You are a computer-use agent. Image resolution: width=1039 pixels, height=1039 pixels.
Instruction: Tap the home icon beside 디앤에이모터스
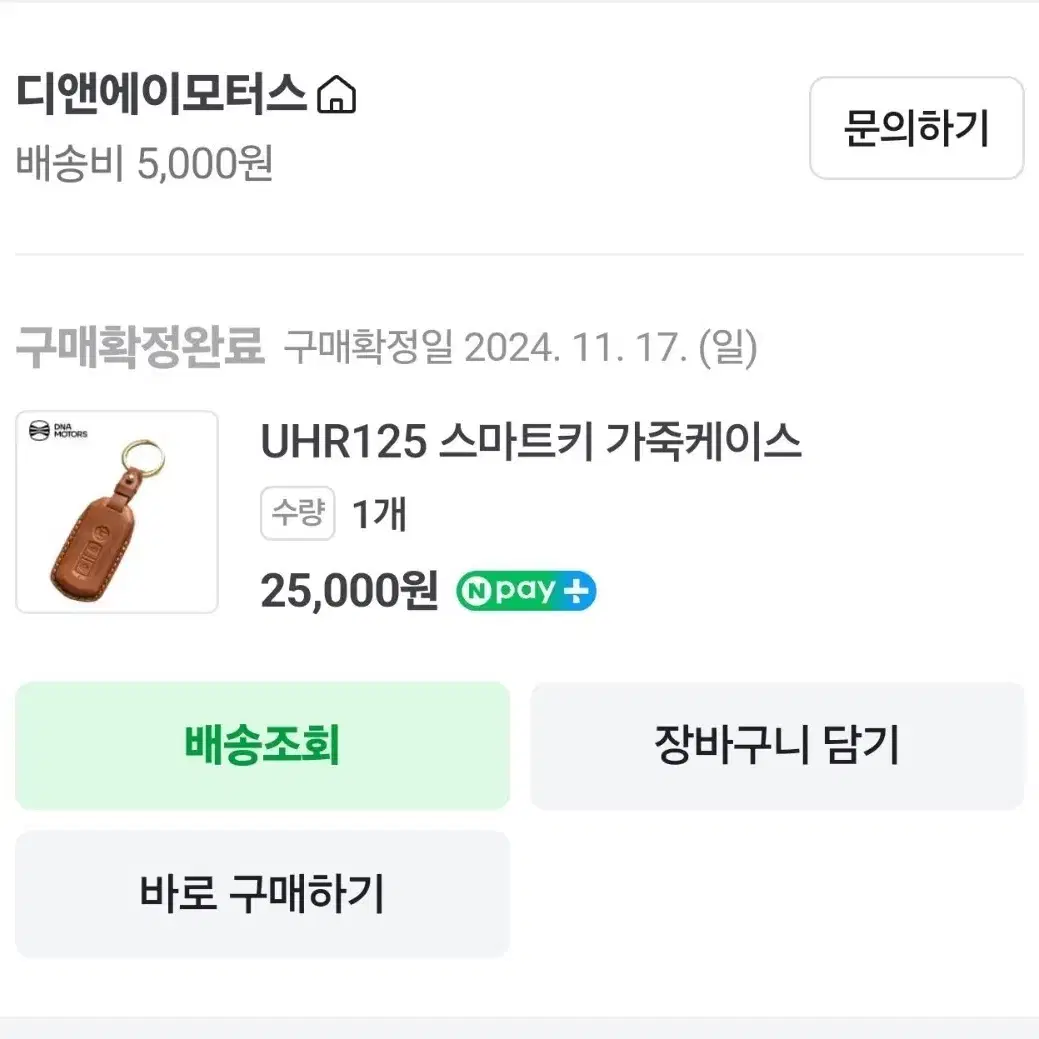coord(336,95)
